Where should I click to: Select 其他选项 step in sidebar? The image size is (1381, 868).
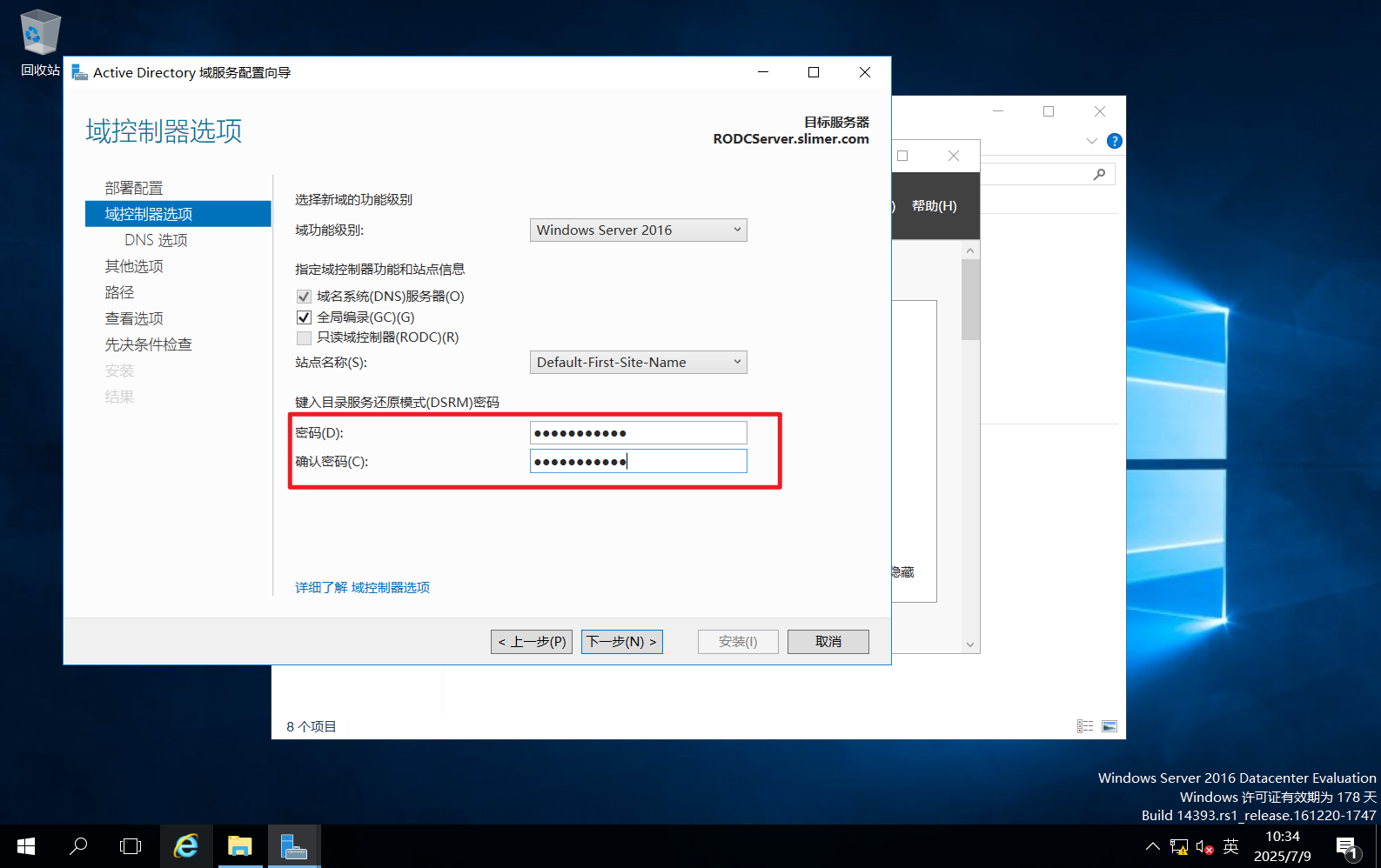(134, 266)
